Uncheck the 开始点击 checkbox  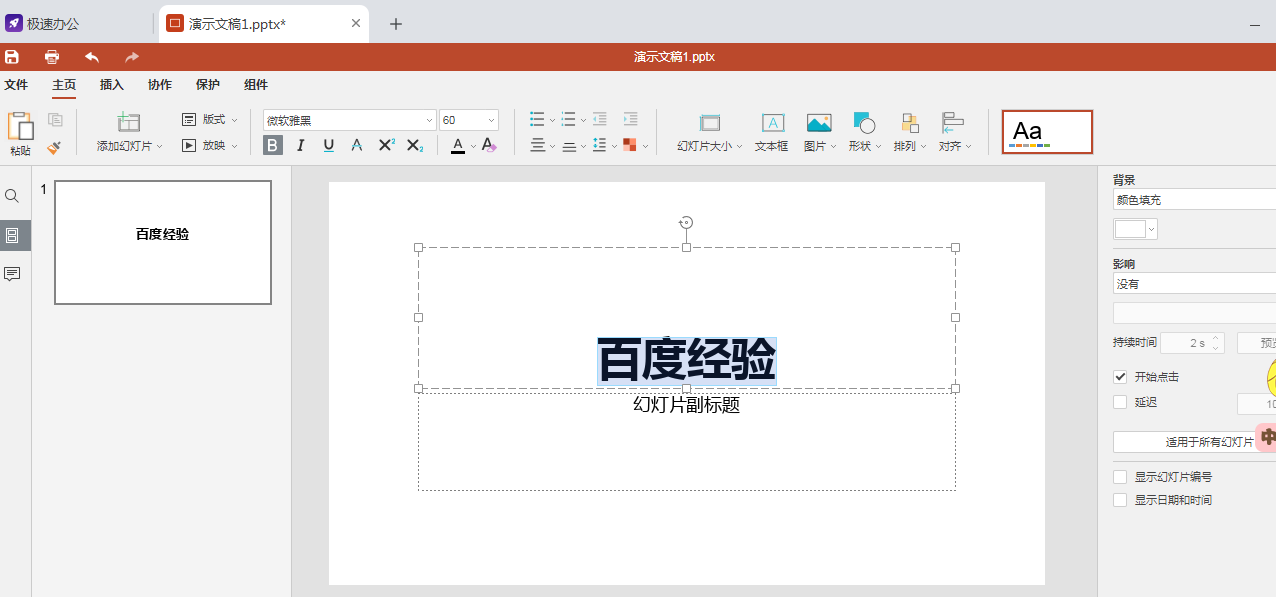pos(1120,377)
